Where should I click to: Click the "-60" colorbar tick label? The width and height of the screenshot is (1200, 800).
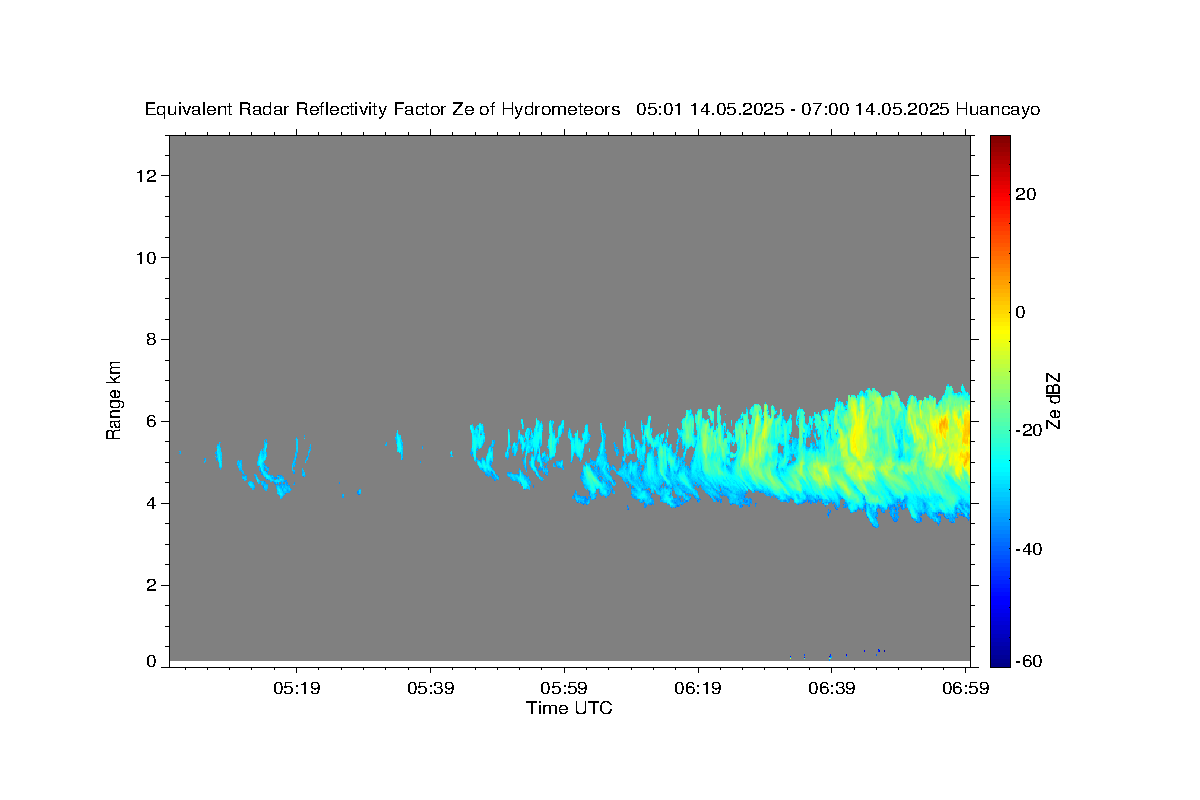tap(1027, 661)
